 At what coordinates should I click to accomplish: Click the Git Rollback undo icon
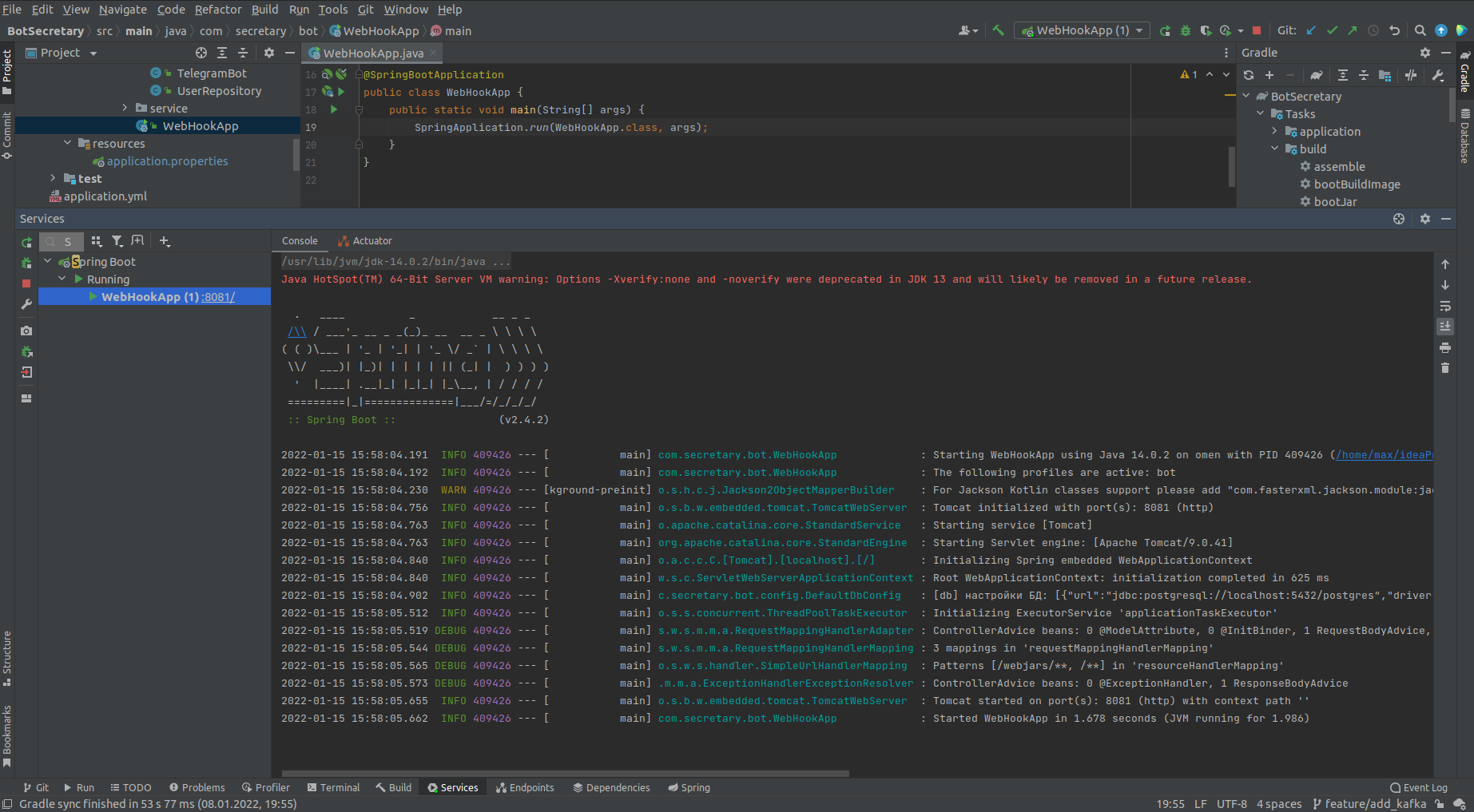point(1395,30)
